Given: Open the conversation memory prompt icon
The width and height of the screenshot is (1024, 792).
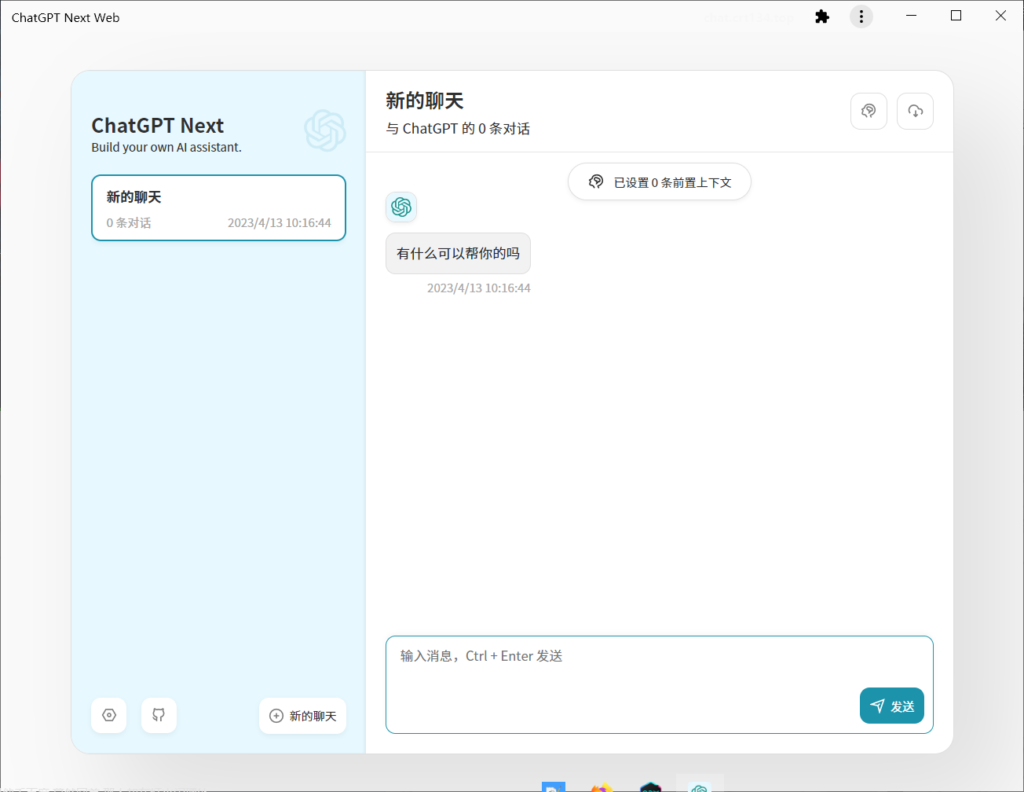Looking at the screenshot, I should pyautogui.click(x=868, y=111).
